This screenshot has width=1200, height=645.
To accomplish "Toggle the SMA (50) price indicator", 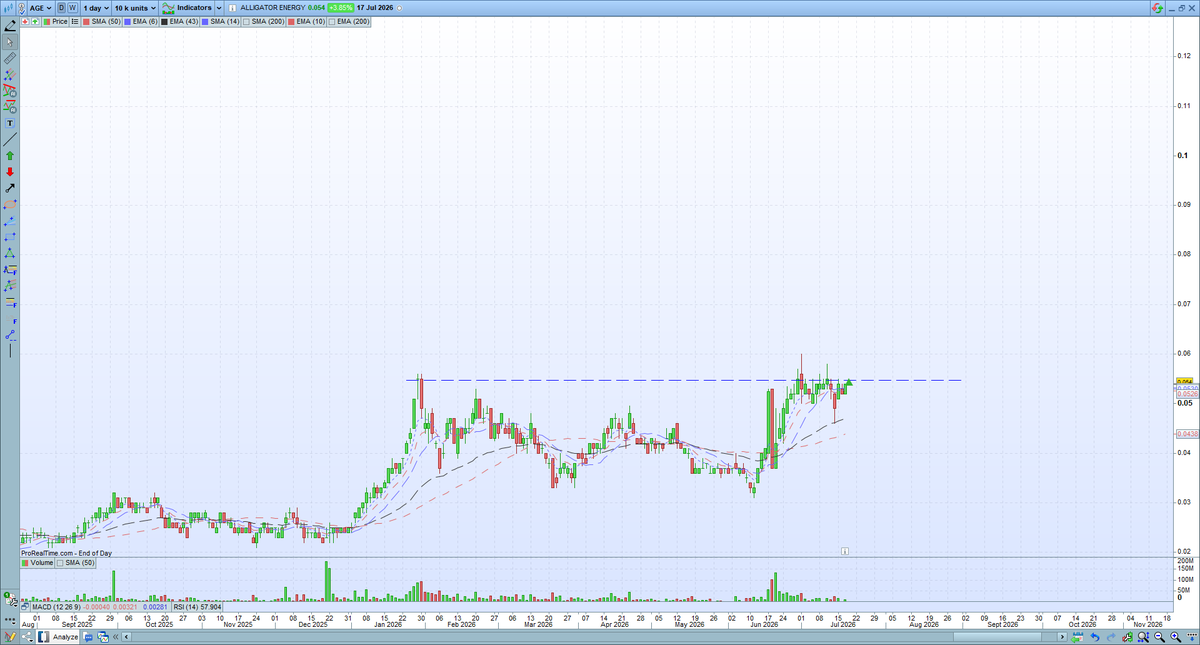I will [102, 21].
